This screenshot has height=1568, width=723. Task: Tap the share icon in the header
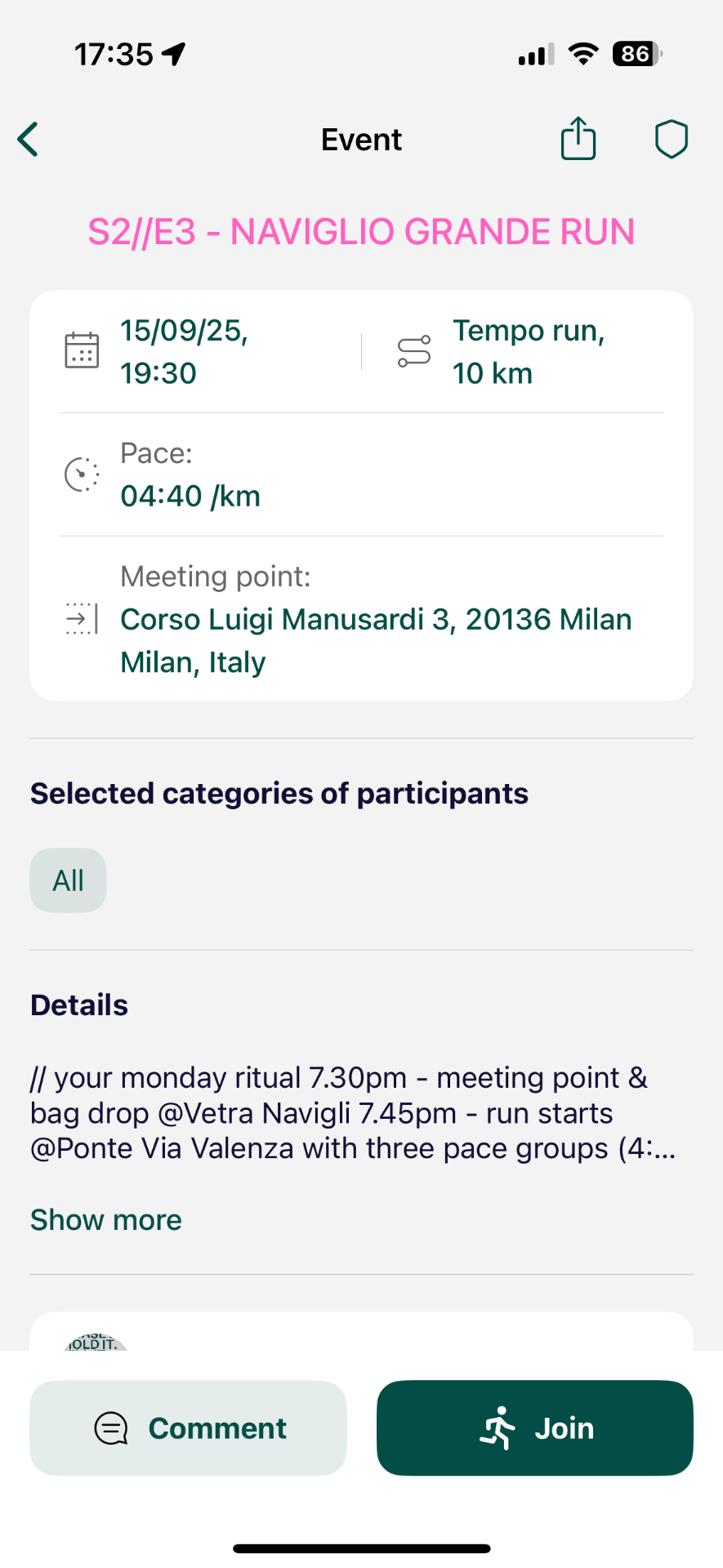click(x=578, y=139)
